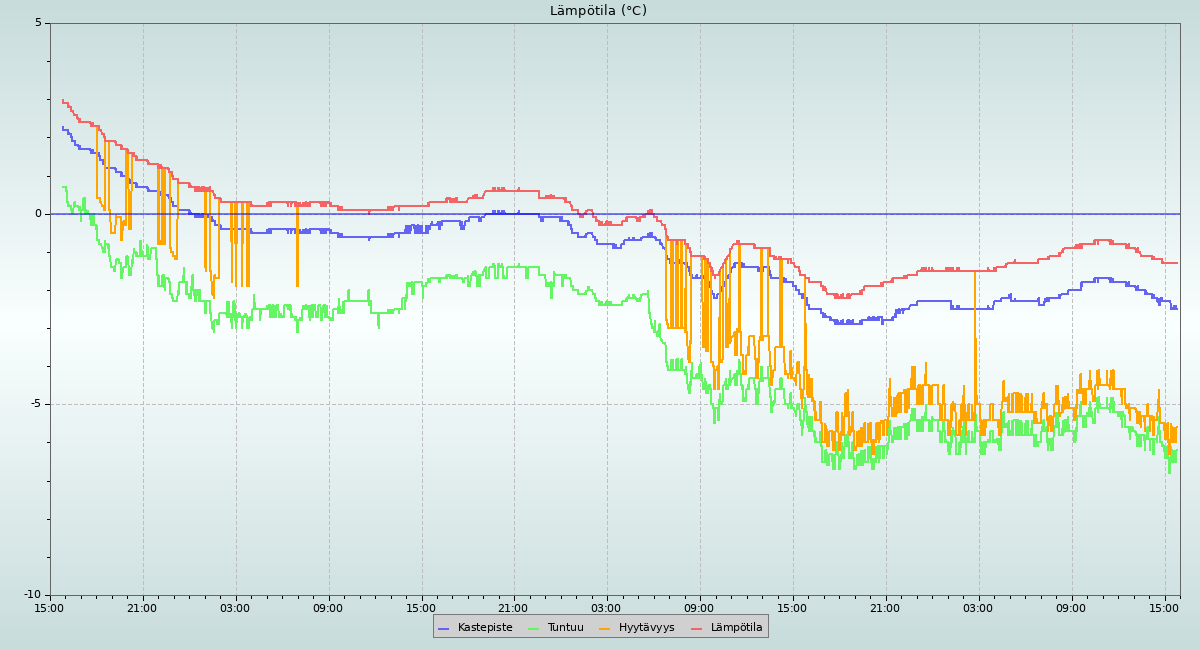Click the orange Hyytävyys legend line marker
Screen dimensions: 1200x650
(605, 628)
